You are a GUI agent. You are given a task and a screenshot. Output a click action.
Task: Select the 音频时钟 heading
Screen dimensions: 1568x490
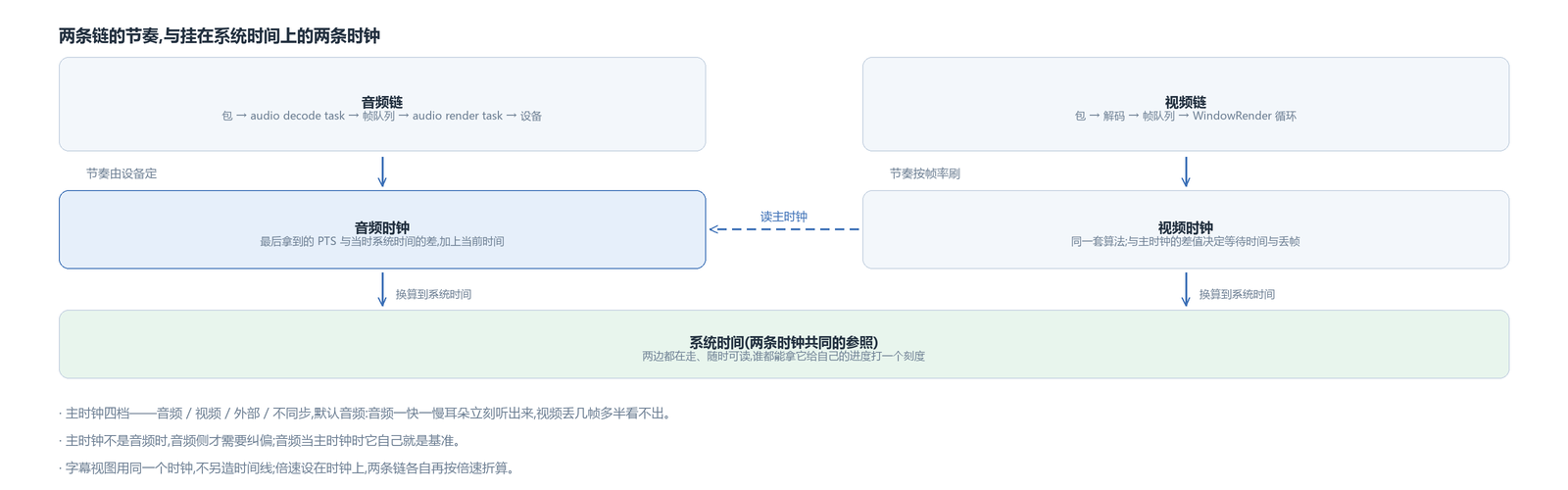pyautogui.click(x=382, y=227)
